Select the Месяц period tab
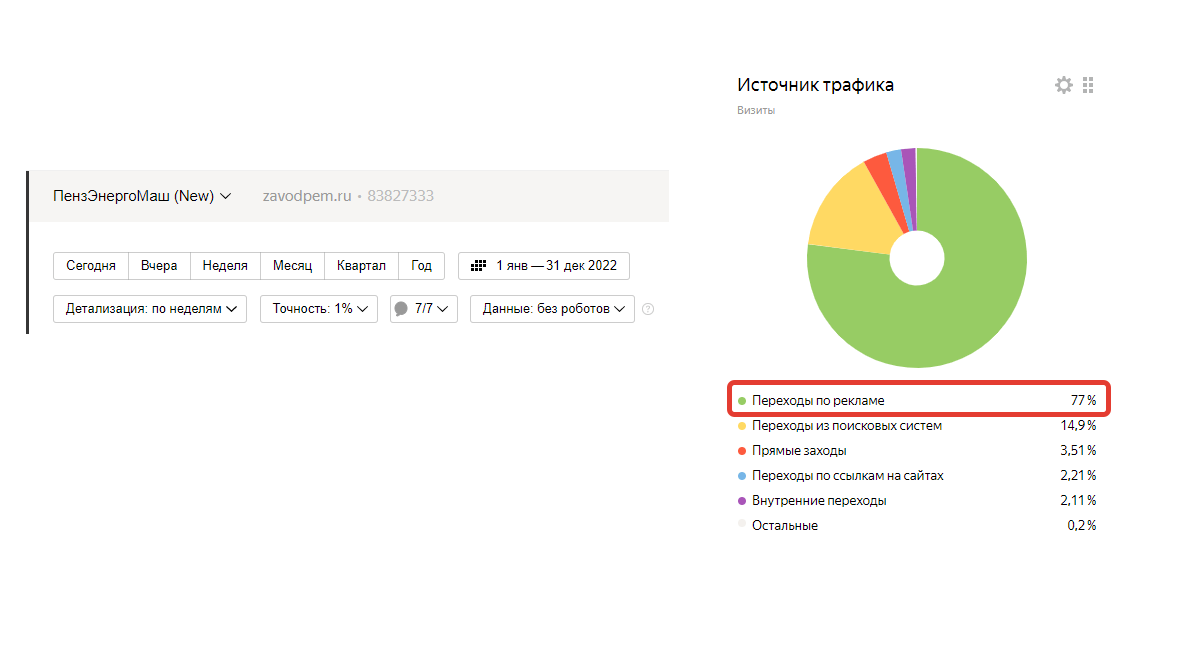The image size is (1200, 649). click(292, 266)
